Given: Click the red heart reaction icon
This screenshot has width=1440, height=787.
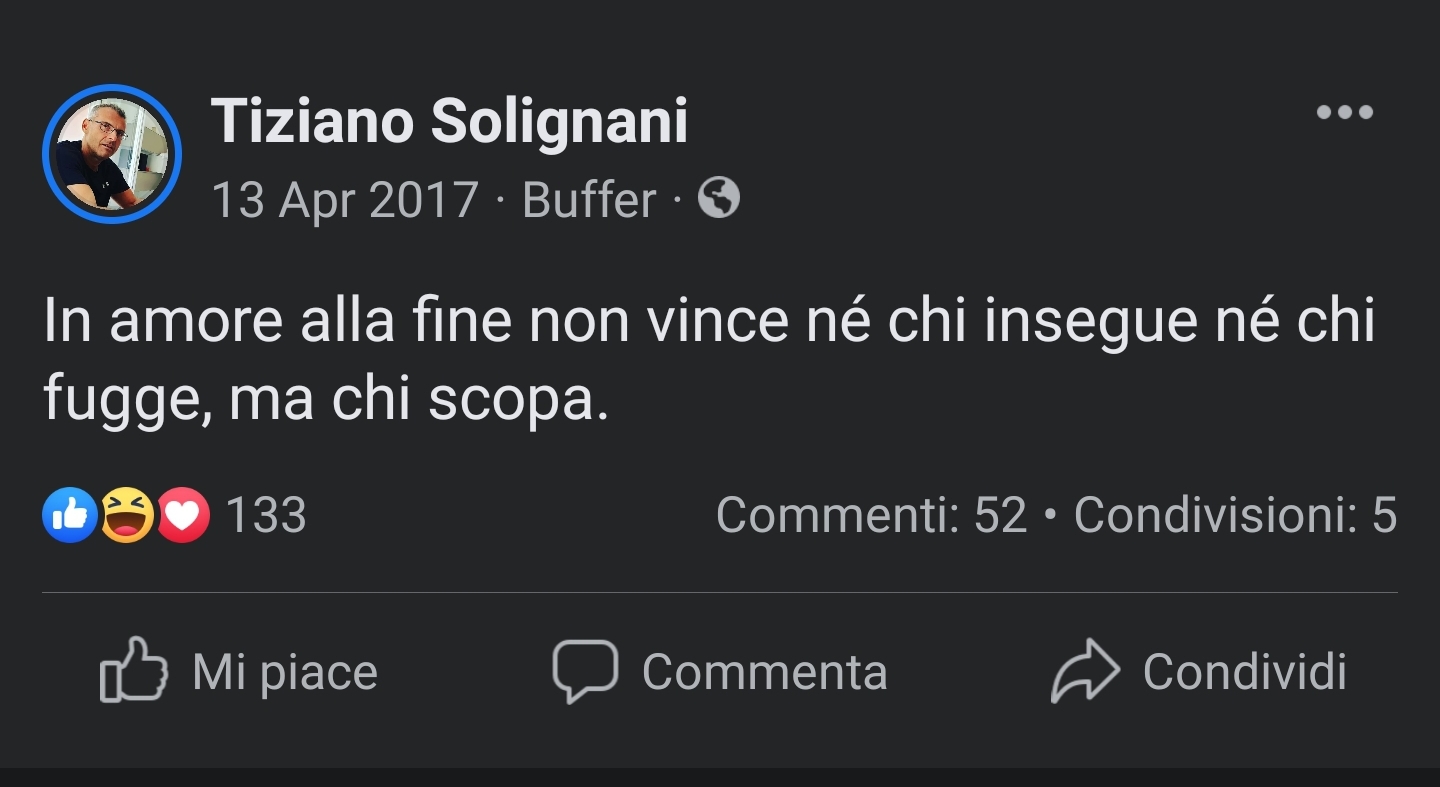Looking at the screenshot, I should tap(183, 515).
